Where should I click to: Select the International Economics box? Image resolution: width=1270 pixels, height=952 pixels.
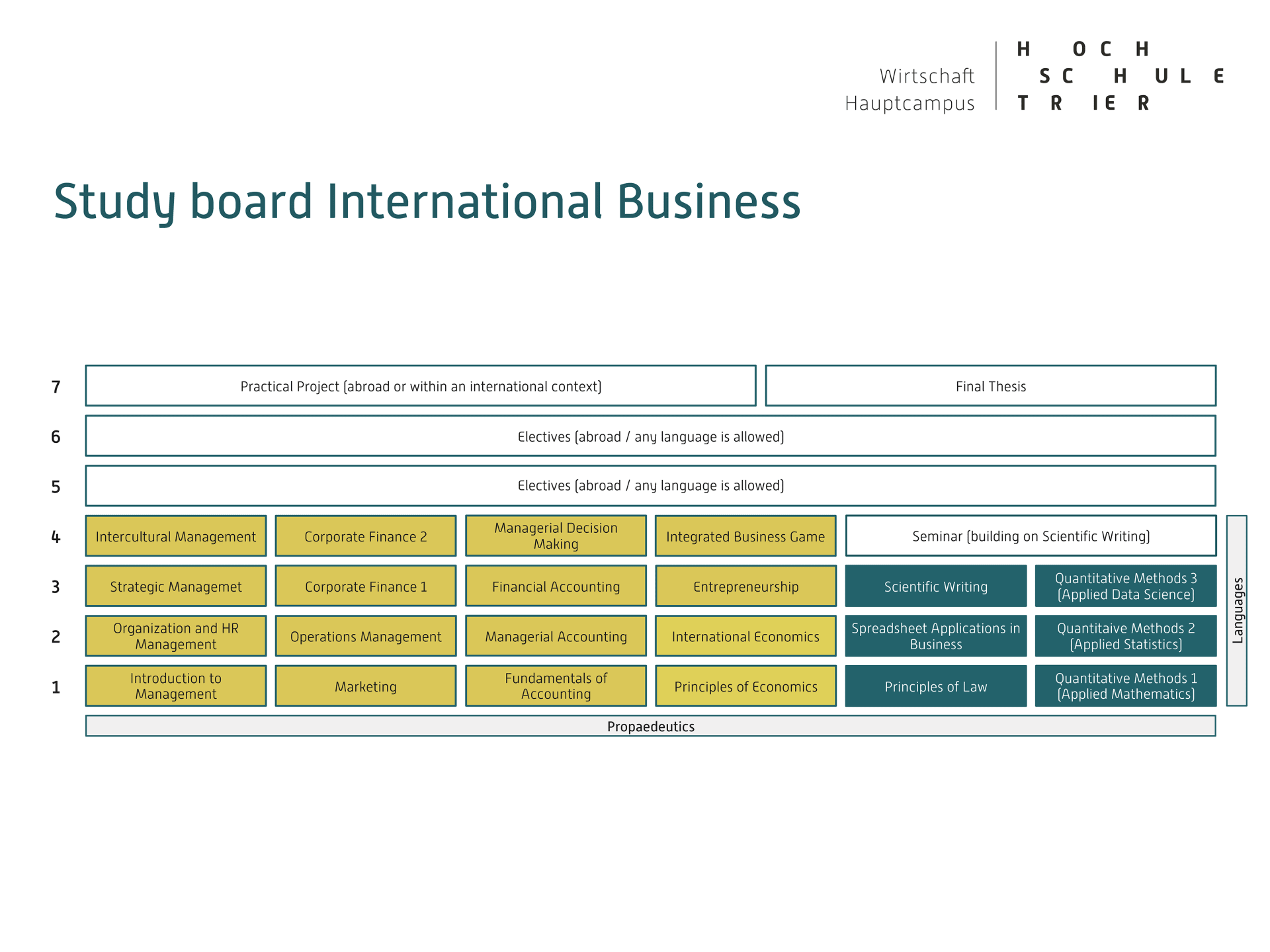(x=745, y=636)
